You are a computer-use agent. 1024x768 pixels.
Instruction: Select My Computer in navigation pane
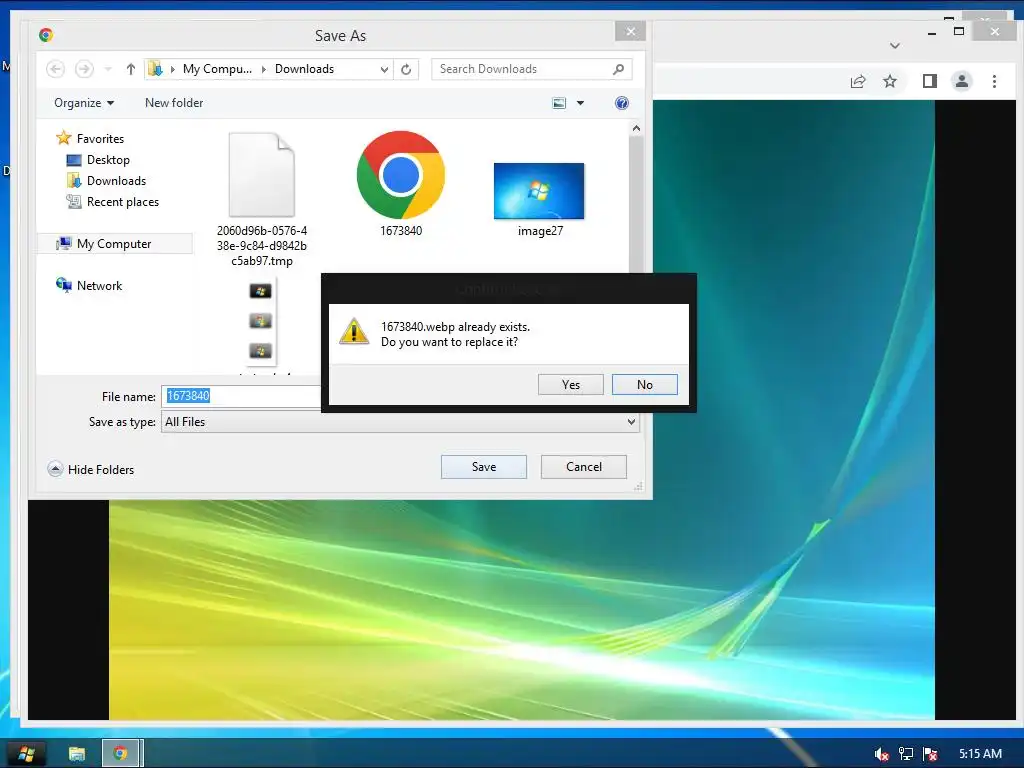(x=115, y=244)
